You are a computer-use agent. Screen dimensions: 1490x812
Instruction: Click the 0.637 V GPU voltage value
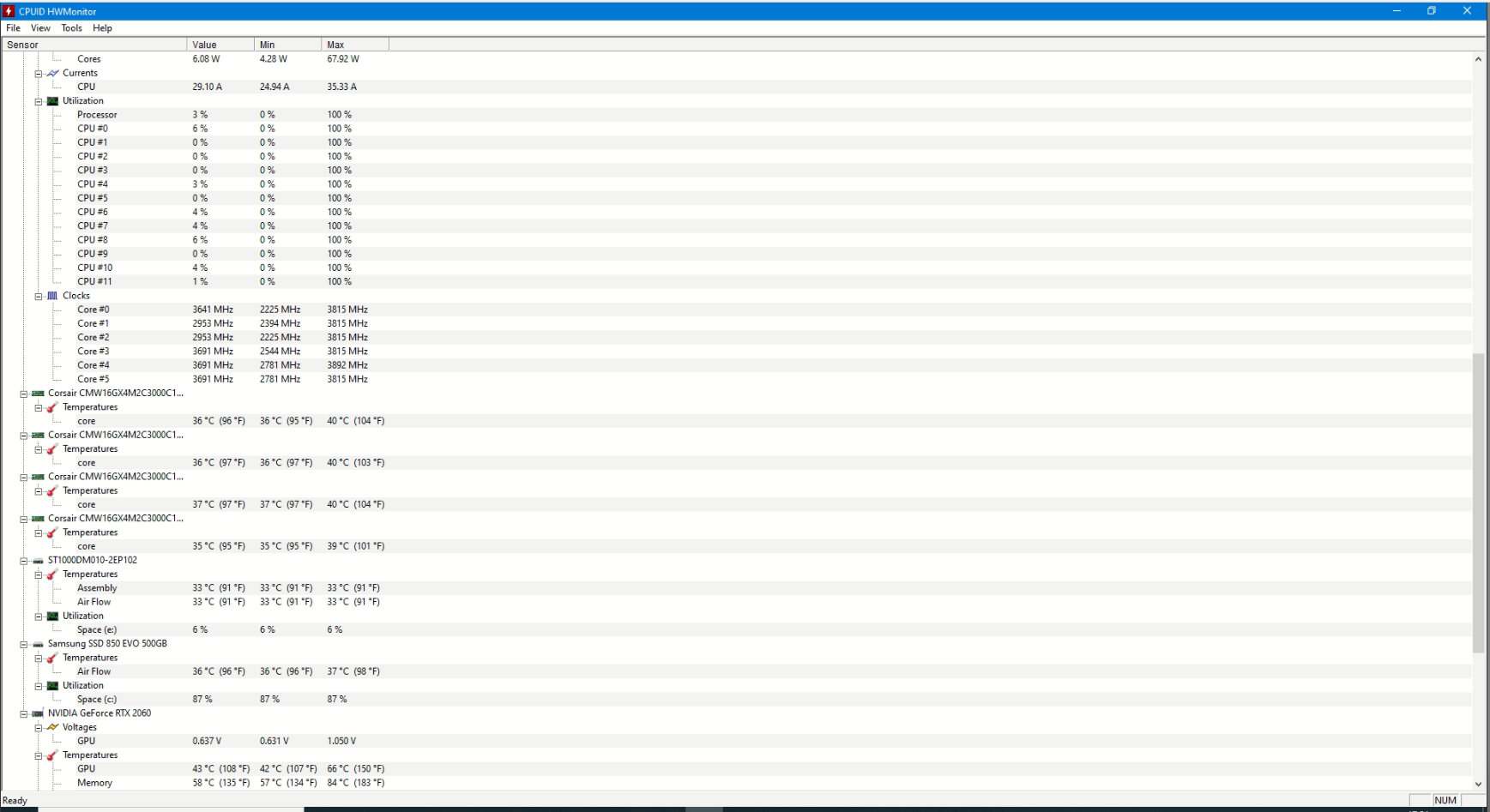point(207,741)
